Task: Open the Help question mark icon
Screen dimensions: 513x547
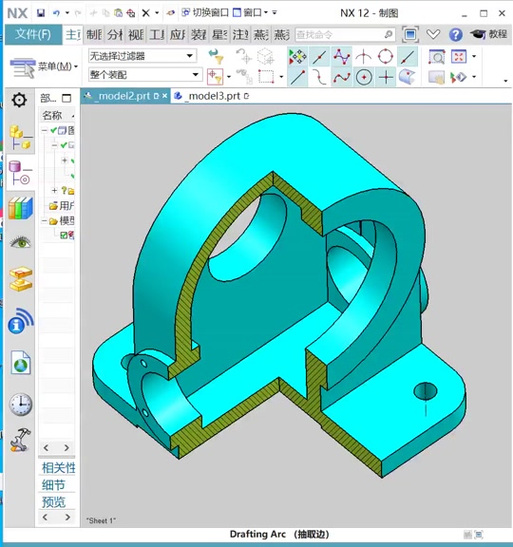Action: (455, 35)
